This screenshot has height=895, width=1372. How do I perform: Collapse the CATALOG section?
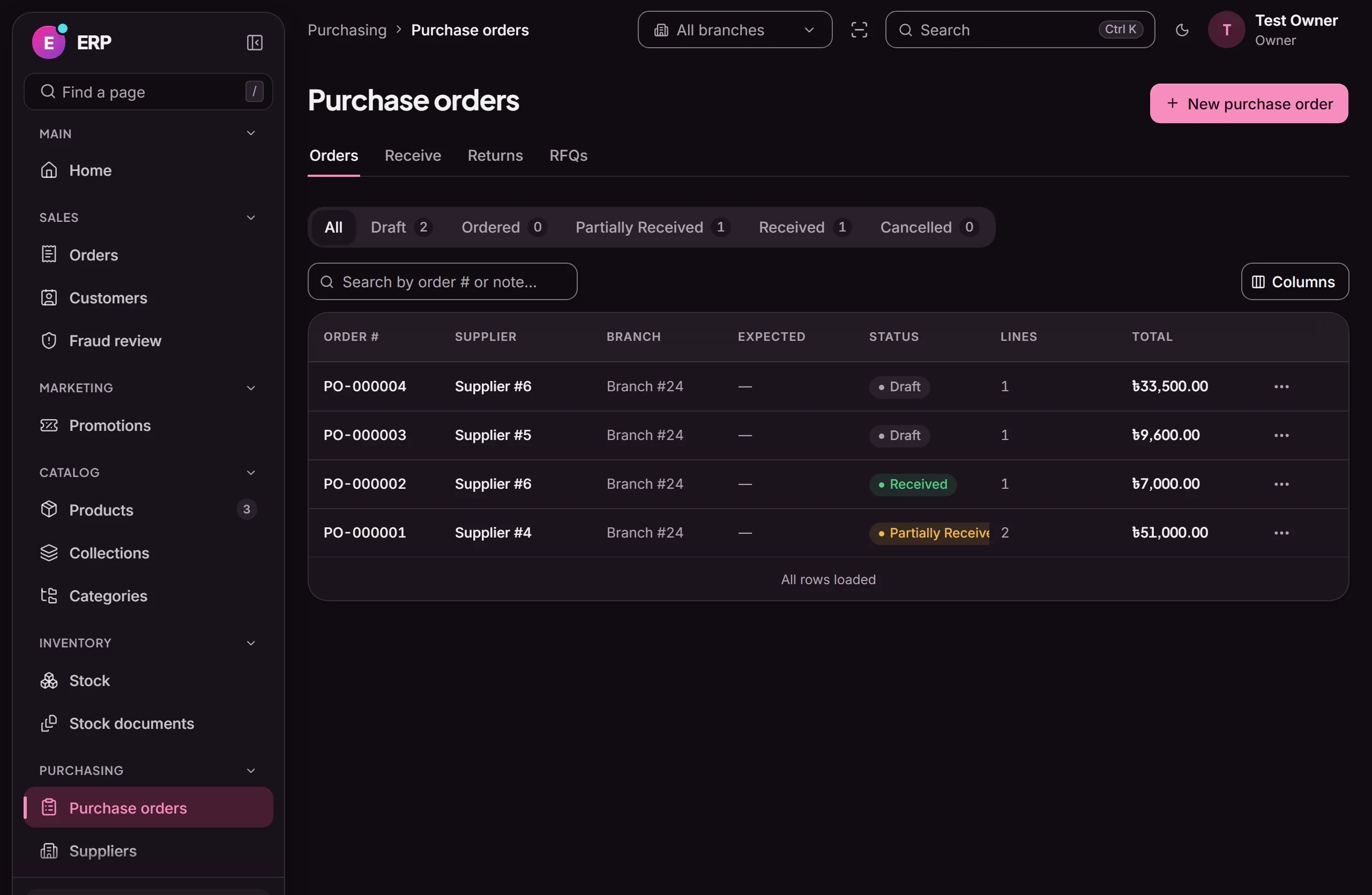[251, 473]
